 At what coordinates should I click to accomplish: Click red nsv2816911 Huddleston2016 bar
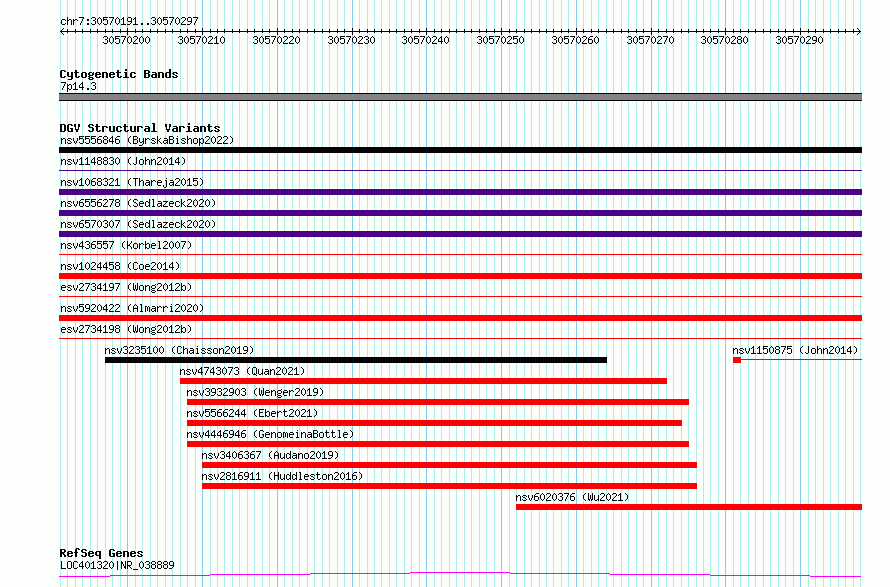[x=450, y=486]
